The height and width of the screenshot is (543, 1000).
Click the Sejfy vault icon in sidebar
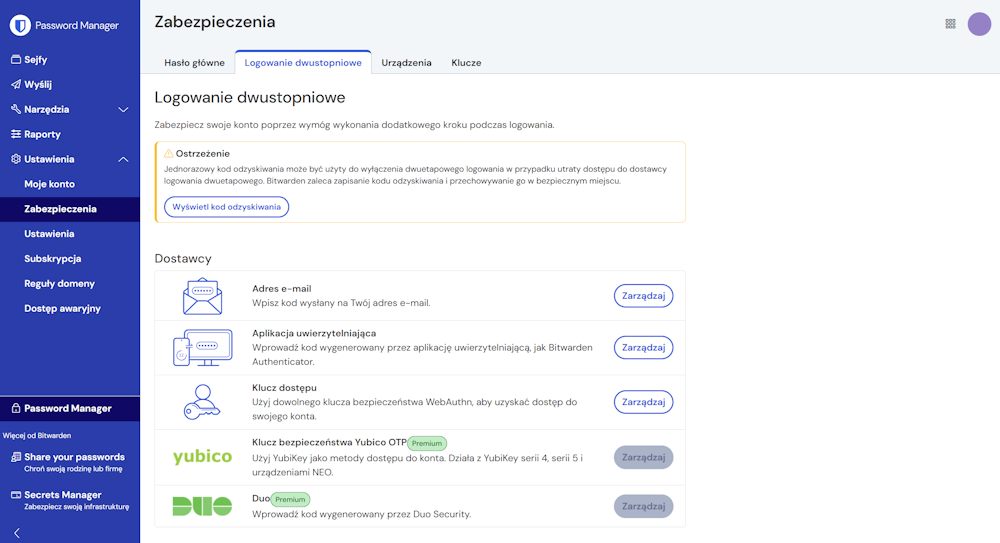[x=16, y=60]
